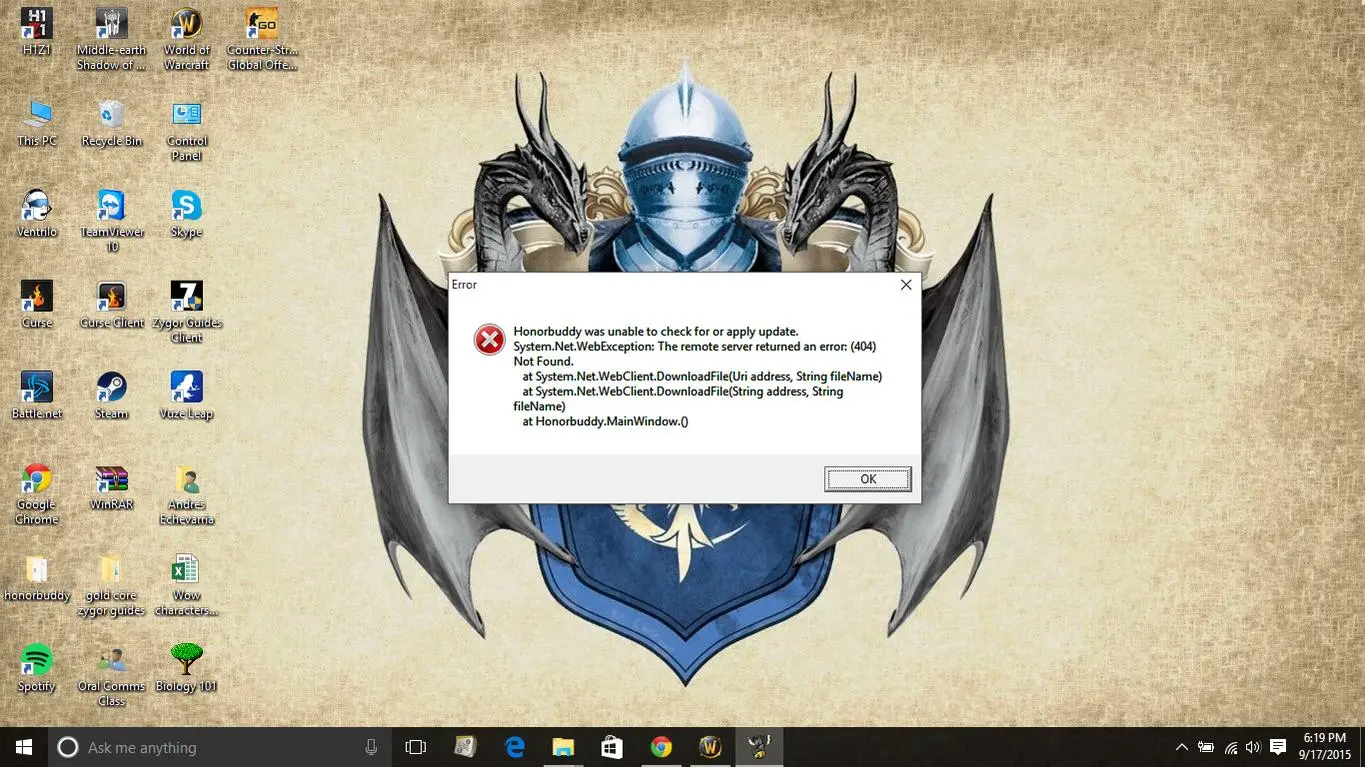Select the Wow characters Excel file
The height and width of the screenshot is (767, 1365).
point(187,585)
